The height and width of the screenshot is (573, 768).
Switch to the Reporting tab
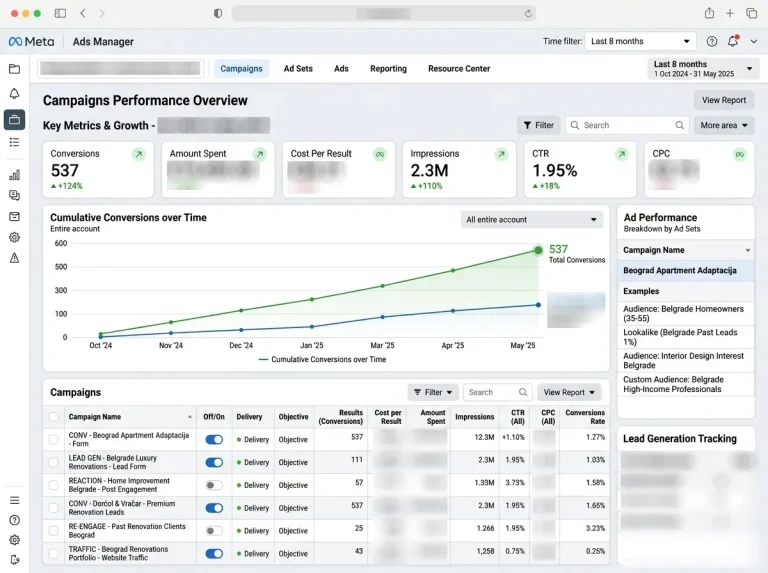(388, 69)
